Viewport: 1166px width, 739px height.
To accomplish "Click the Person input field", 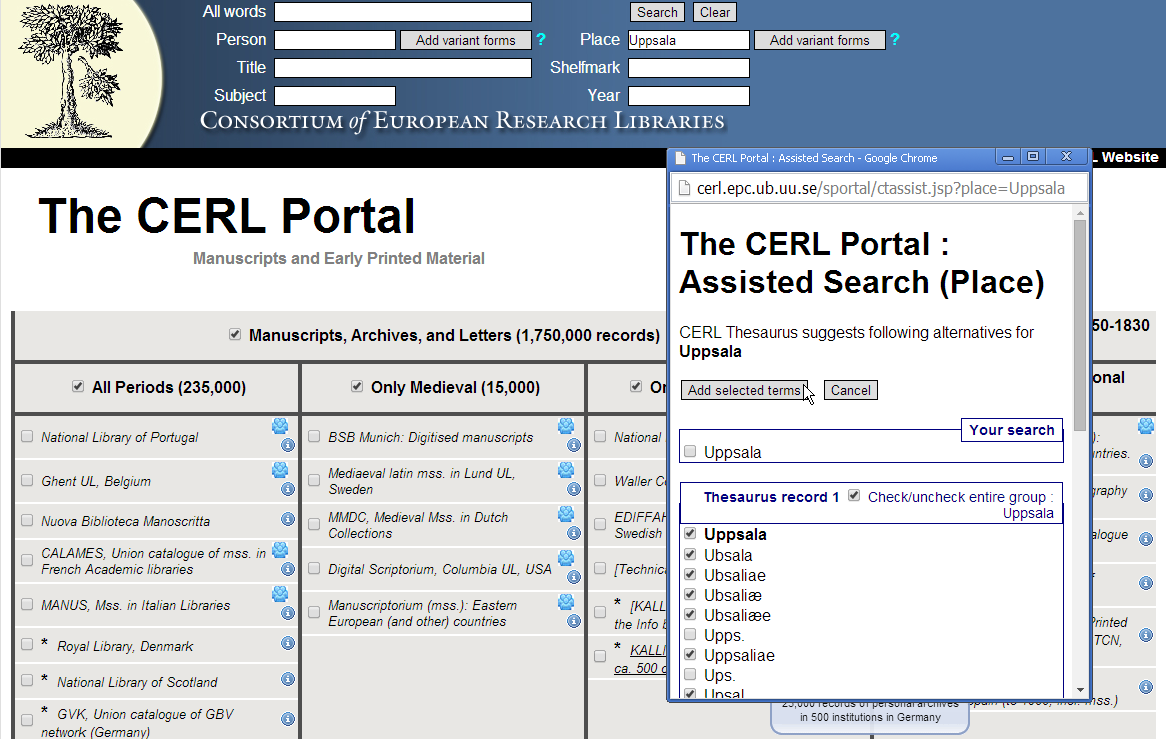I will [x=335, y=40].
